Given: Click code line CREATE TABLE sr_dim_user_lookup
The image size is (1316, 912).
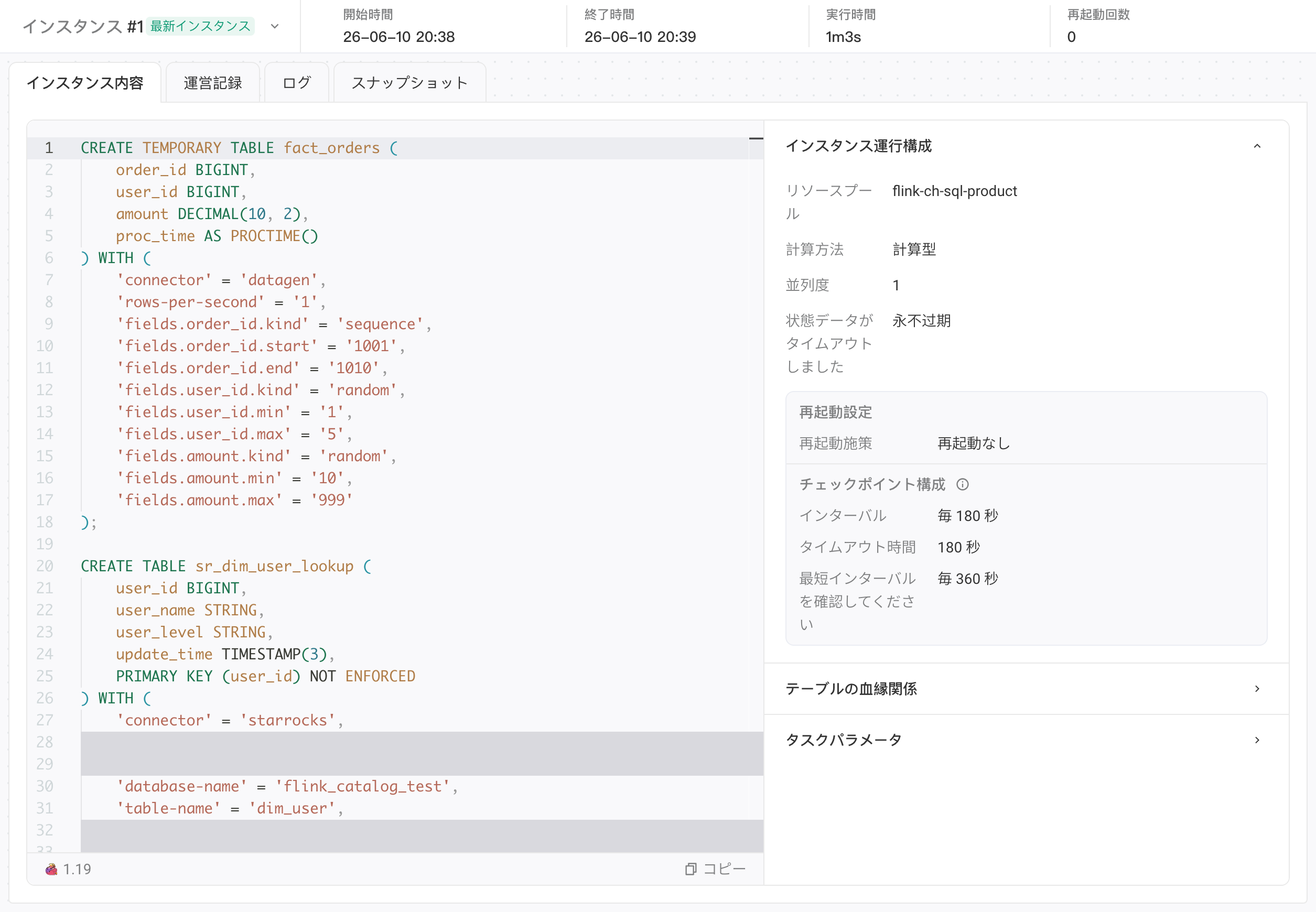Looking at the screenshot, I should click(226, 566).
